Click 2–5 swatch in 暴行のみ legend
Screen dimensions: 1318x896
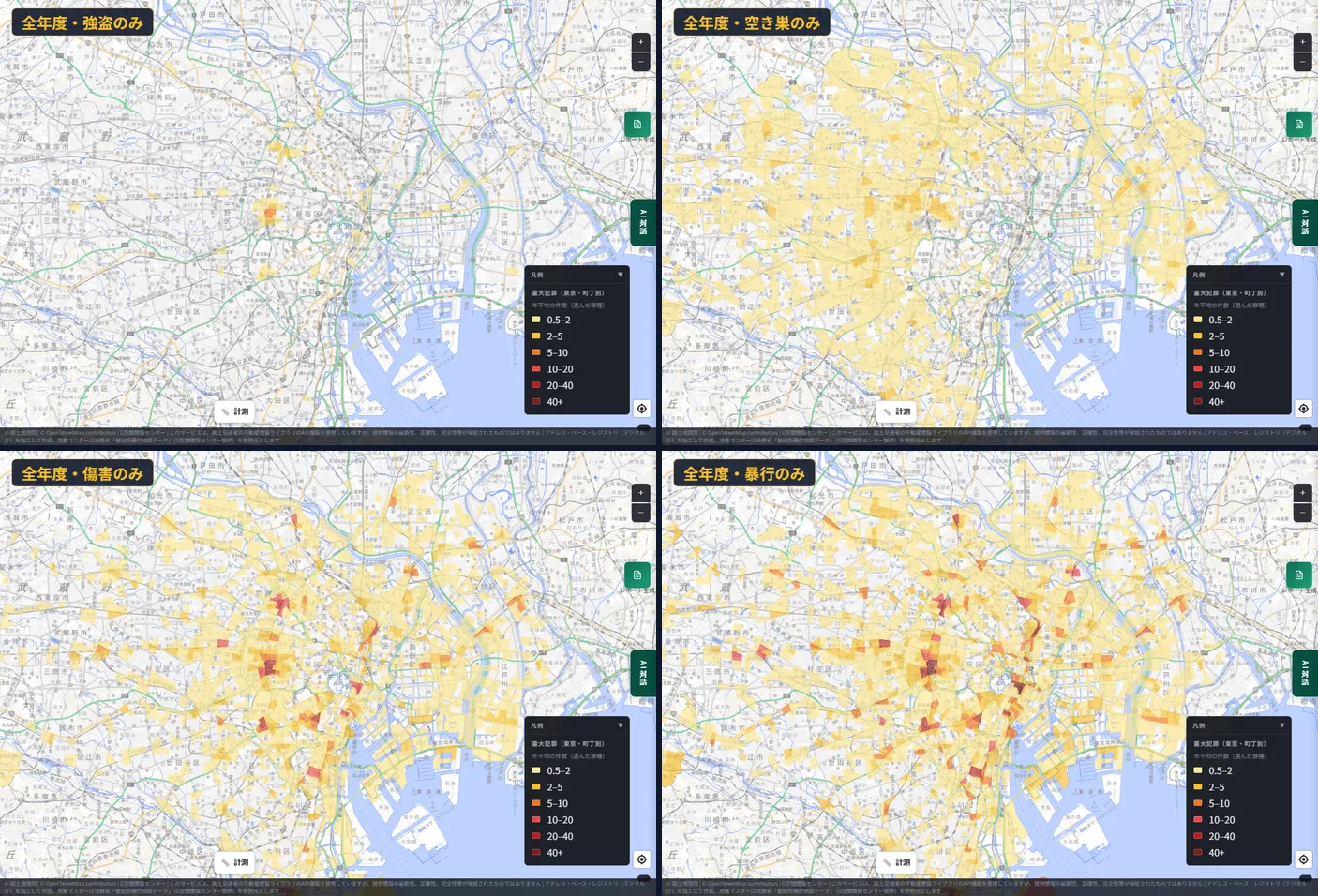1198,786
